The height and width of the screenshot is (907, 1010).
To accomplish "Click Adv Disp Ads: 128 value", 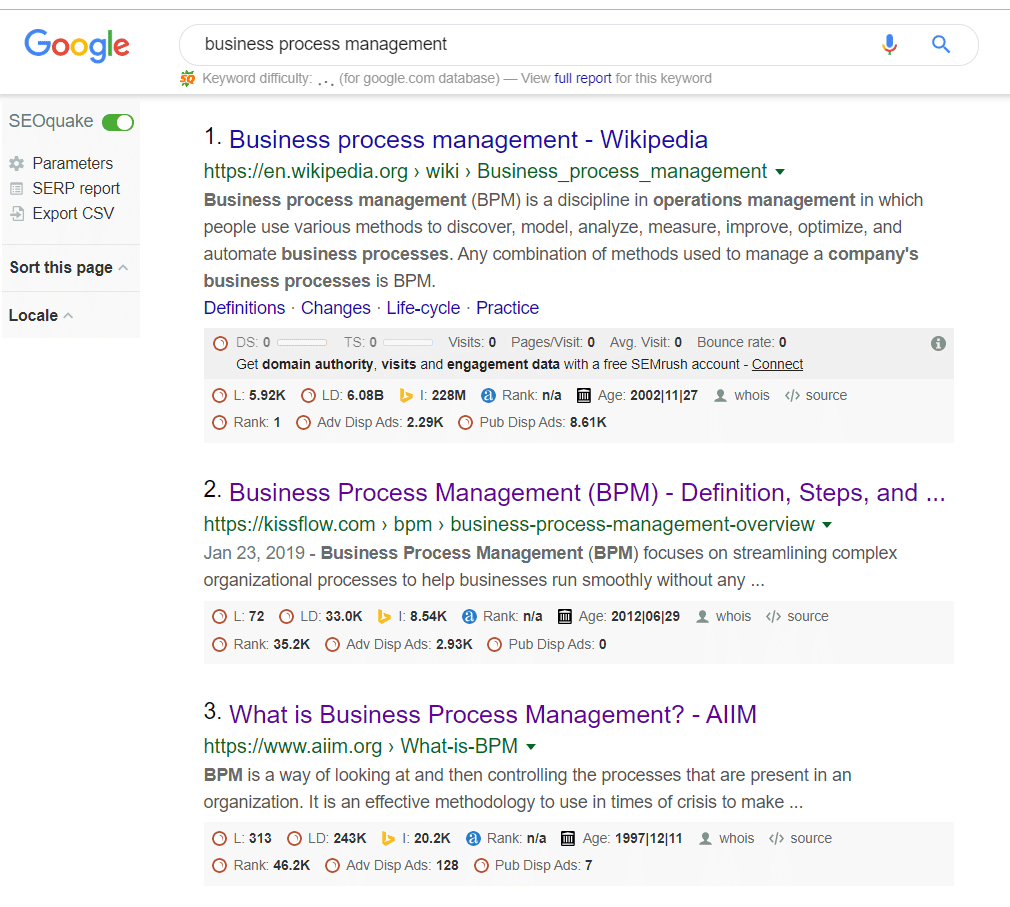I will click(x=447, y=866).
